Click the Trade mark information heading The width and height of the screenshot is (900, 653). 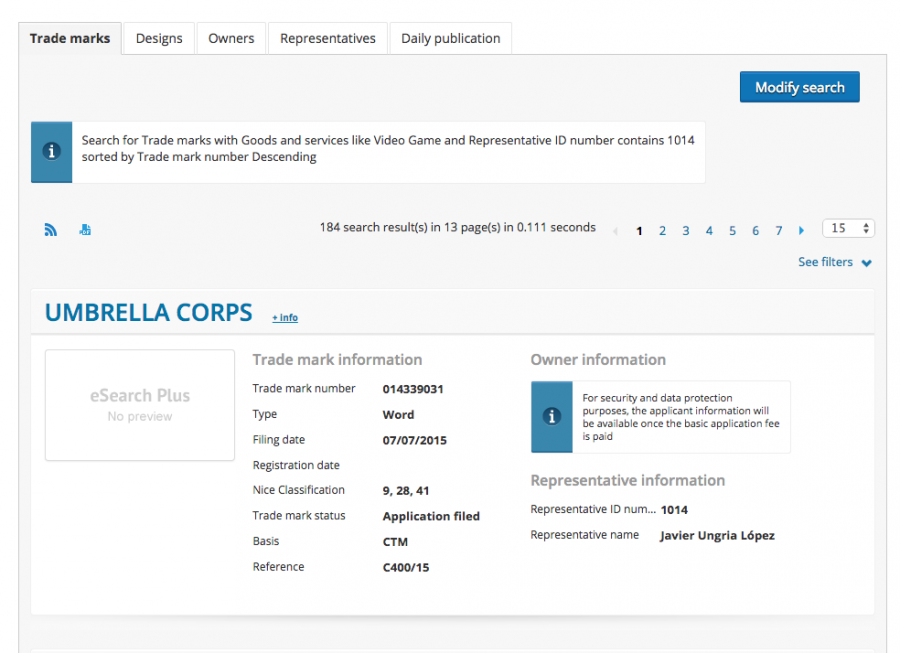[x=338, y=360]
